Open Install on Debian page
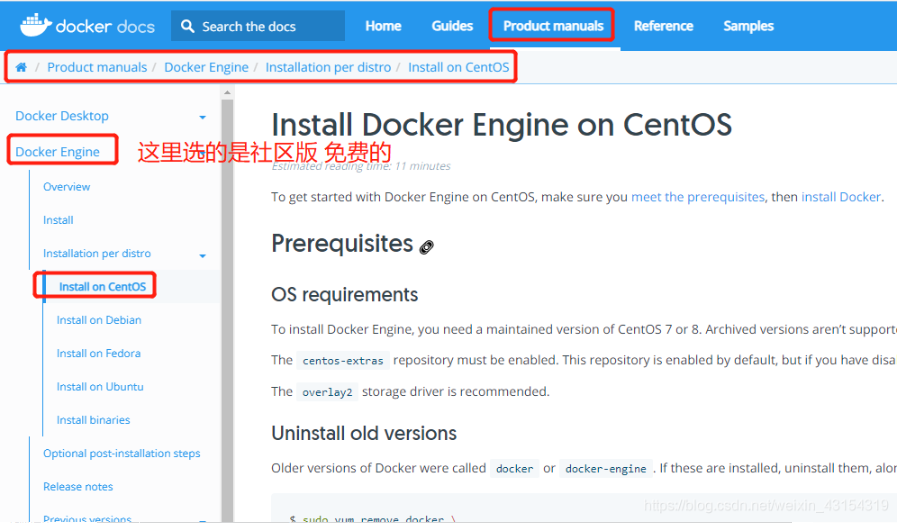The width and height of the screenshot is (897, 523). (x=98, y=320)
